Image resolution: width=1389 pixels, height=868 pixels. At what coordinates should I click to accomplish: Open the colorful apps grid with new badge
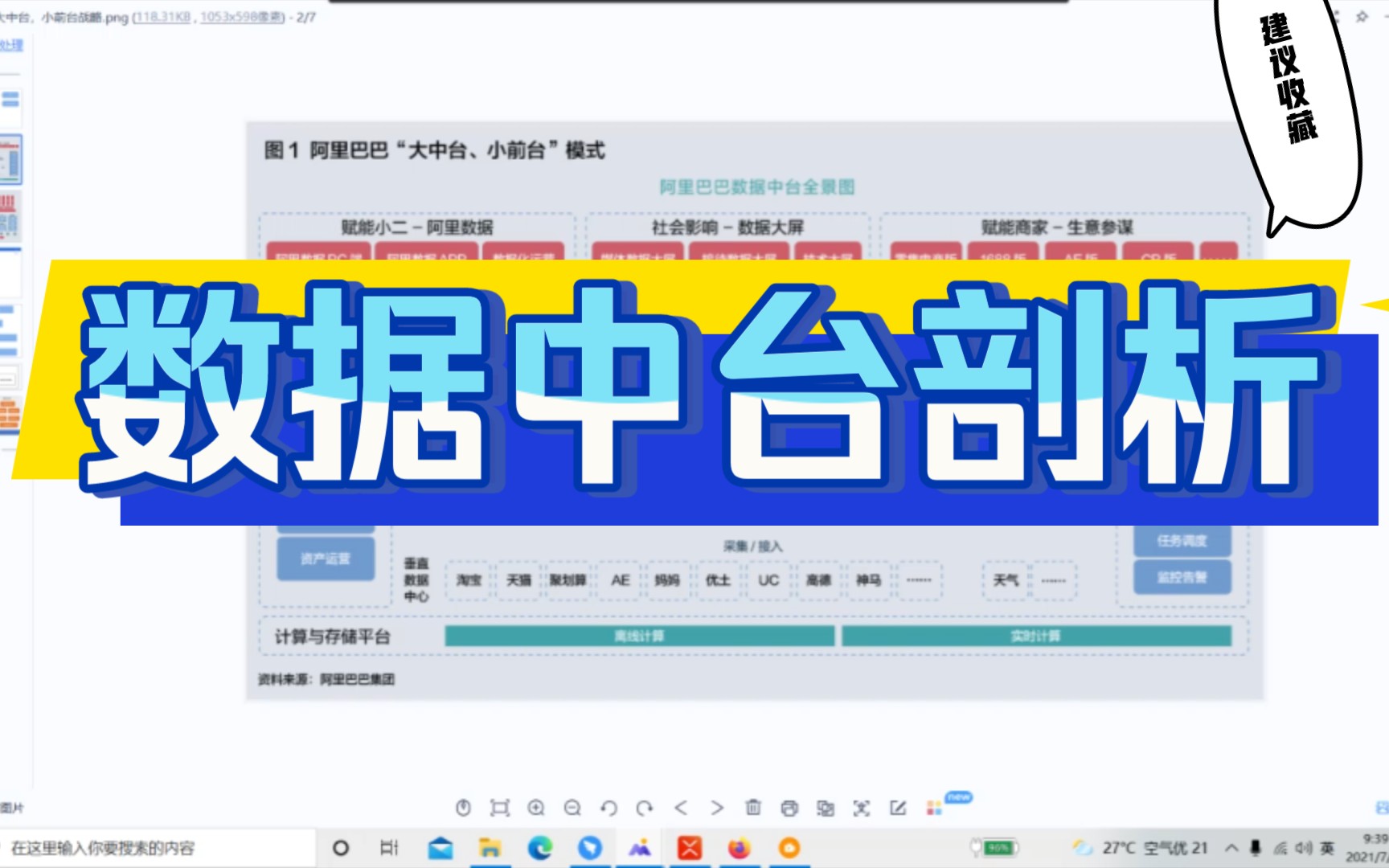click(x=935, y=808)
